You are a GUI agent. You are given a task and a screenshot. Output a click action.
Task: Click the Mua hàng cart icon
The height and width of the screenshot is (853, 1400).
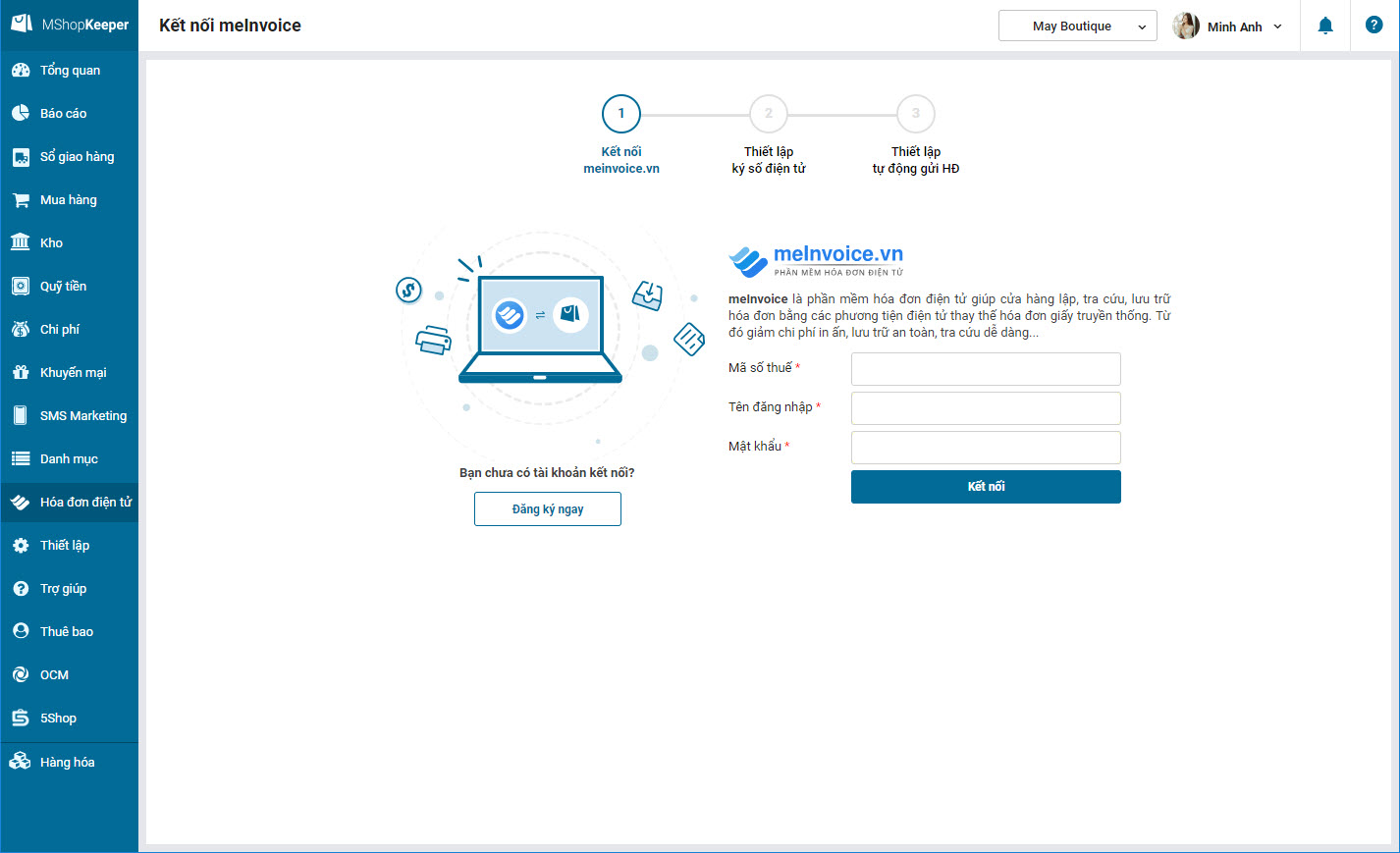(x=21, y=200)
